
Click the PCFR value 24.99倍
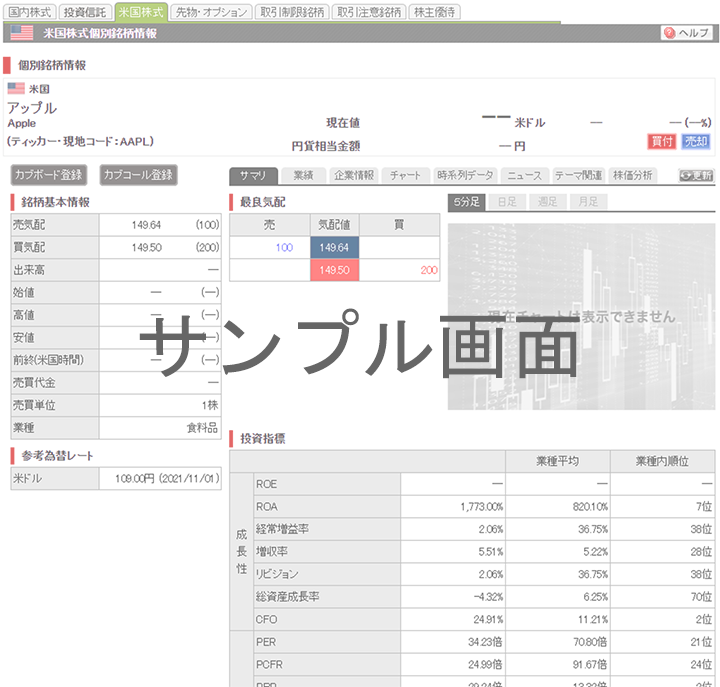point(485,664)
